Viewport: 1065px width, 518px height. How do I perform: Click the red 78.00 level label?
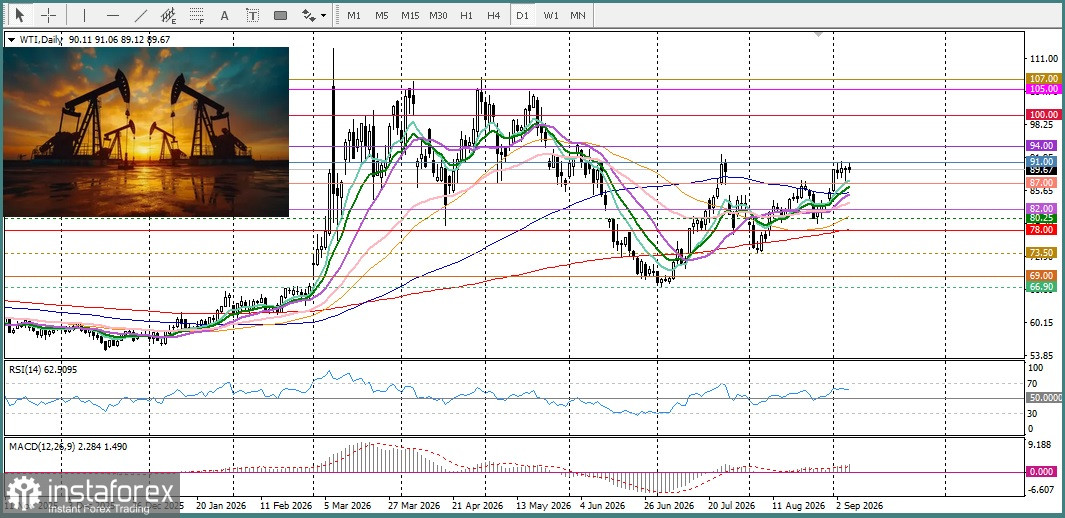[x=1043, y=230]
